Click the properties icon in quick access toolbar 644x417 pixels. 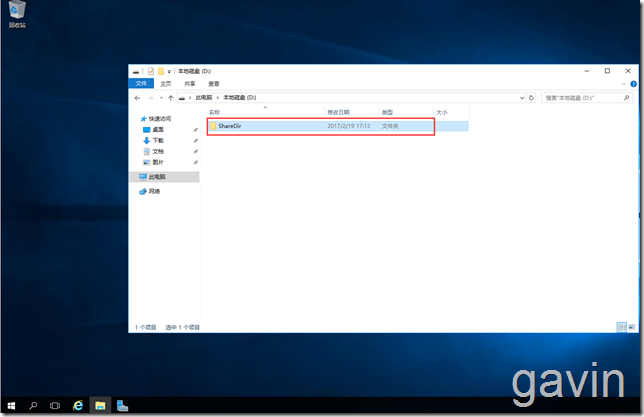(x=151, y=71)
